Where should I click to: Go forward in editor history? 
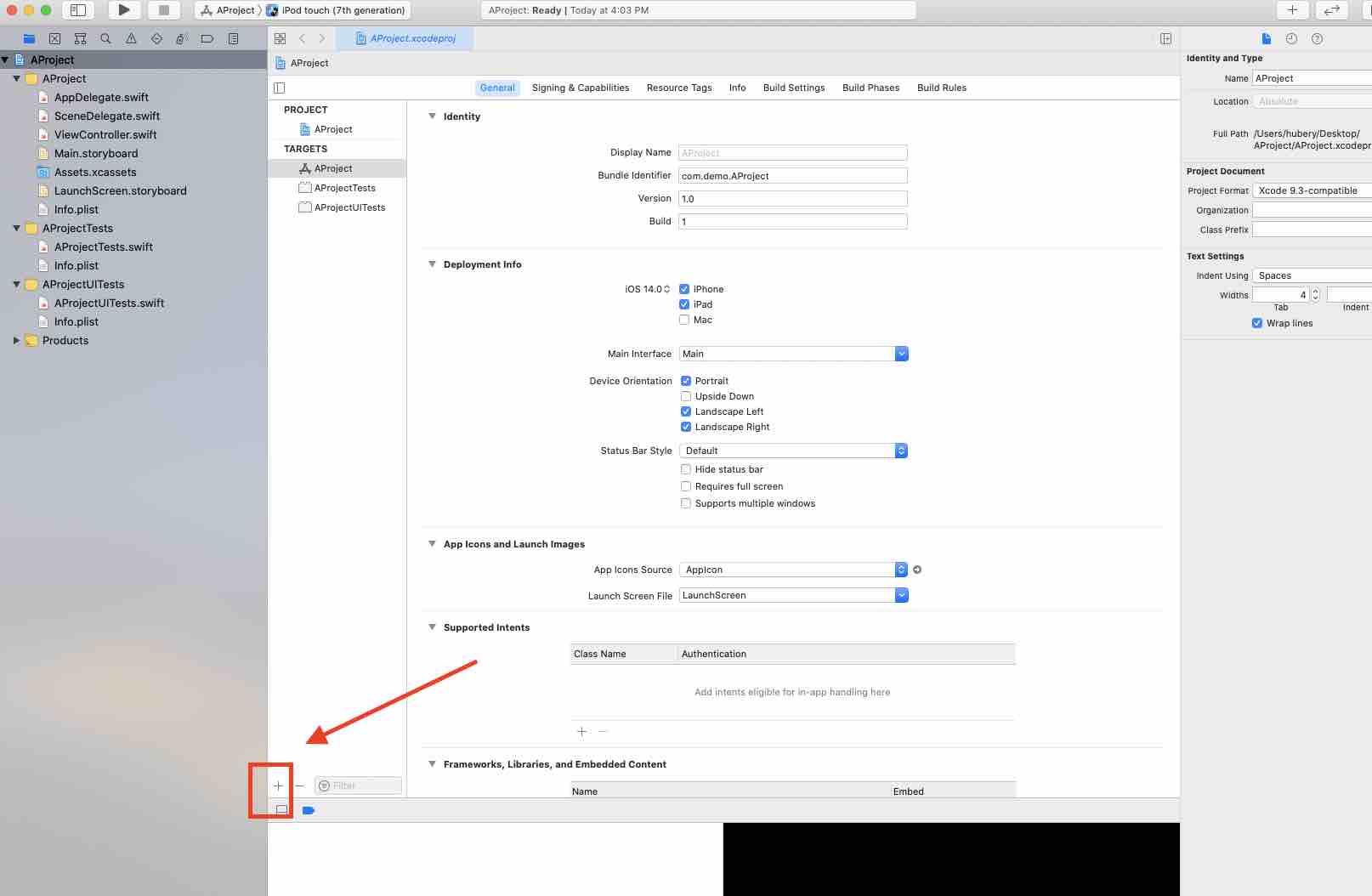[x=322, y=38]
